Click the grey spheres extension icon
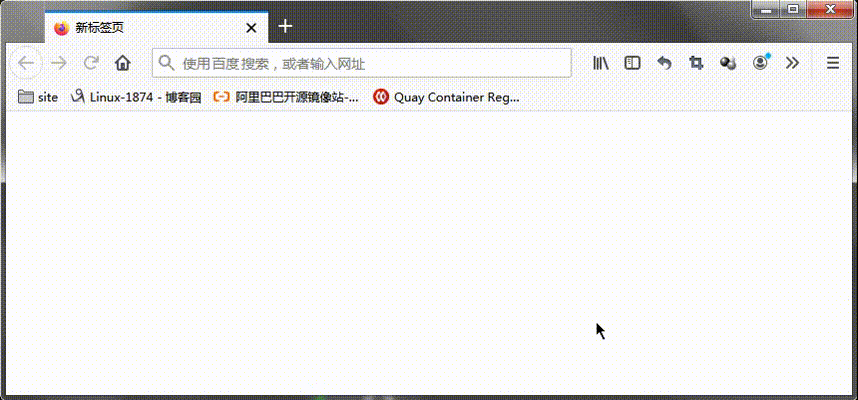 [x=728, y=63]
